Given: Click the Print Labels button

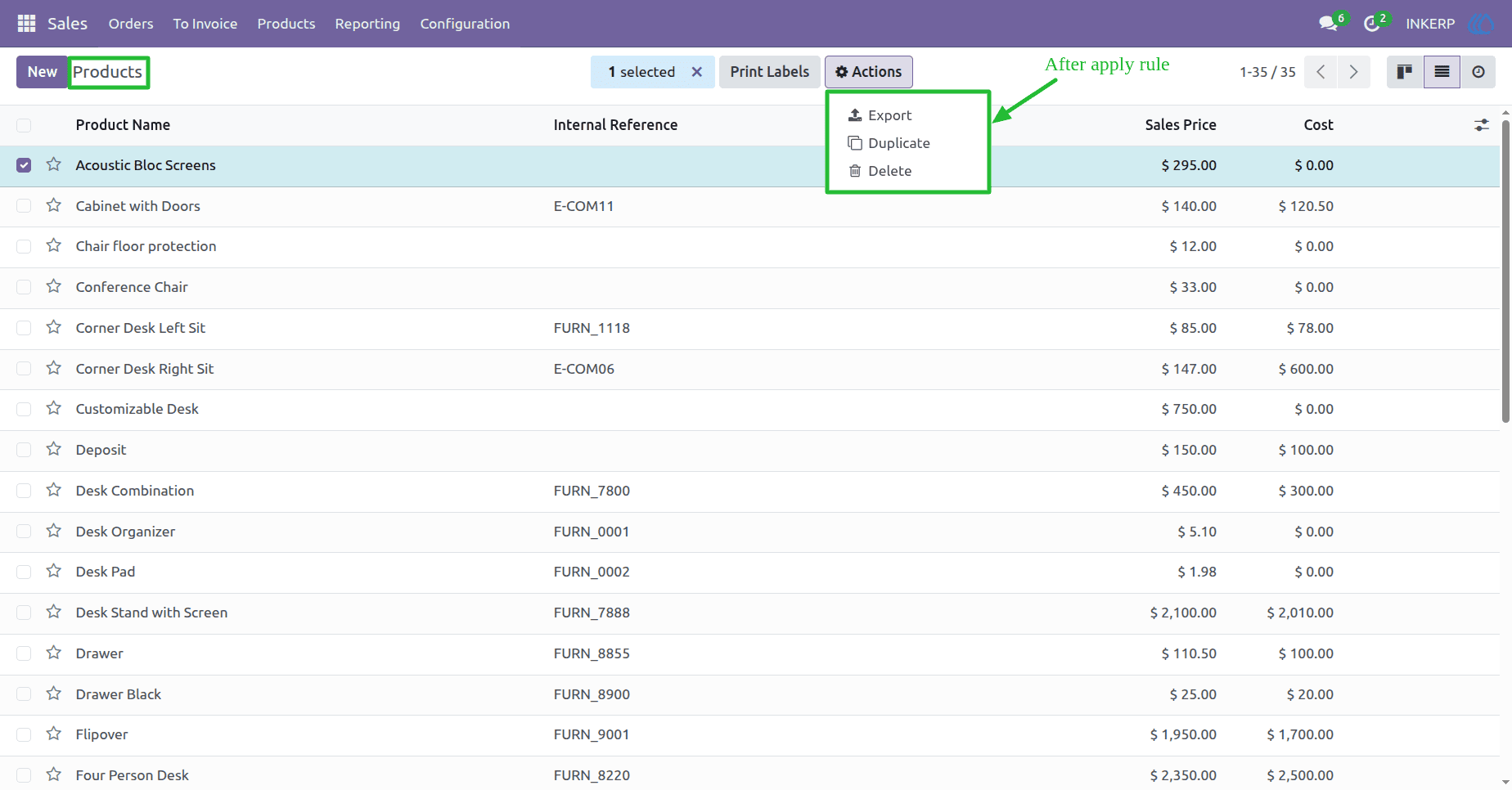Looking at the screenshot, I should (770, 72).
